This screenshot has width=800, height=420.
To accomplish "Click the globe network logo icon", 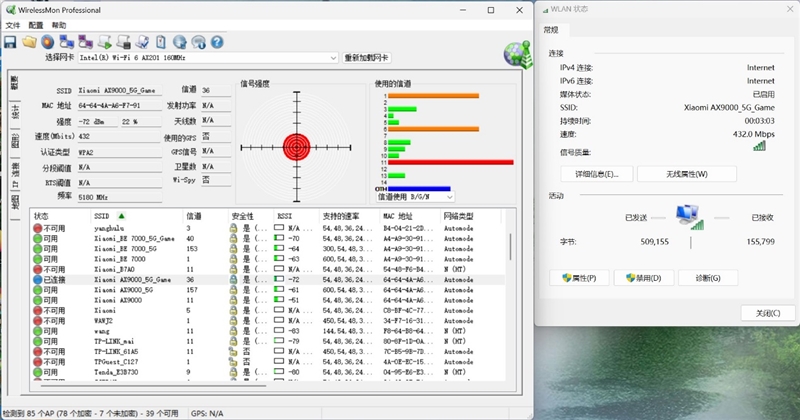I will coord(516,51).
